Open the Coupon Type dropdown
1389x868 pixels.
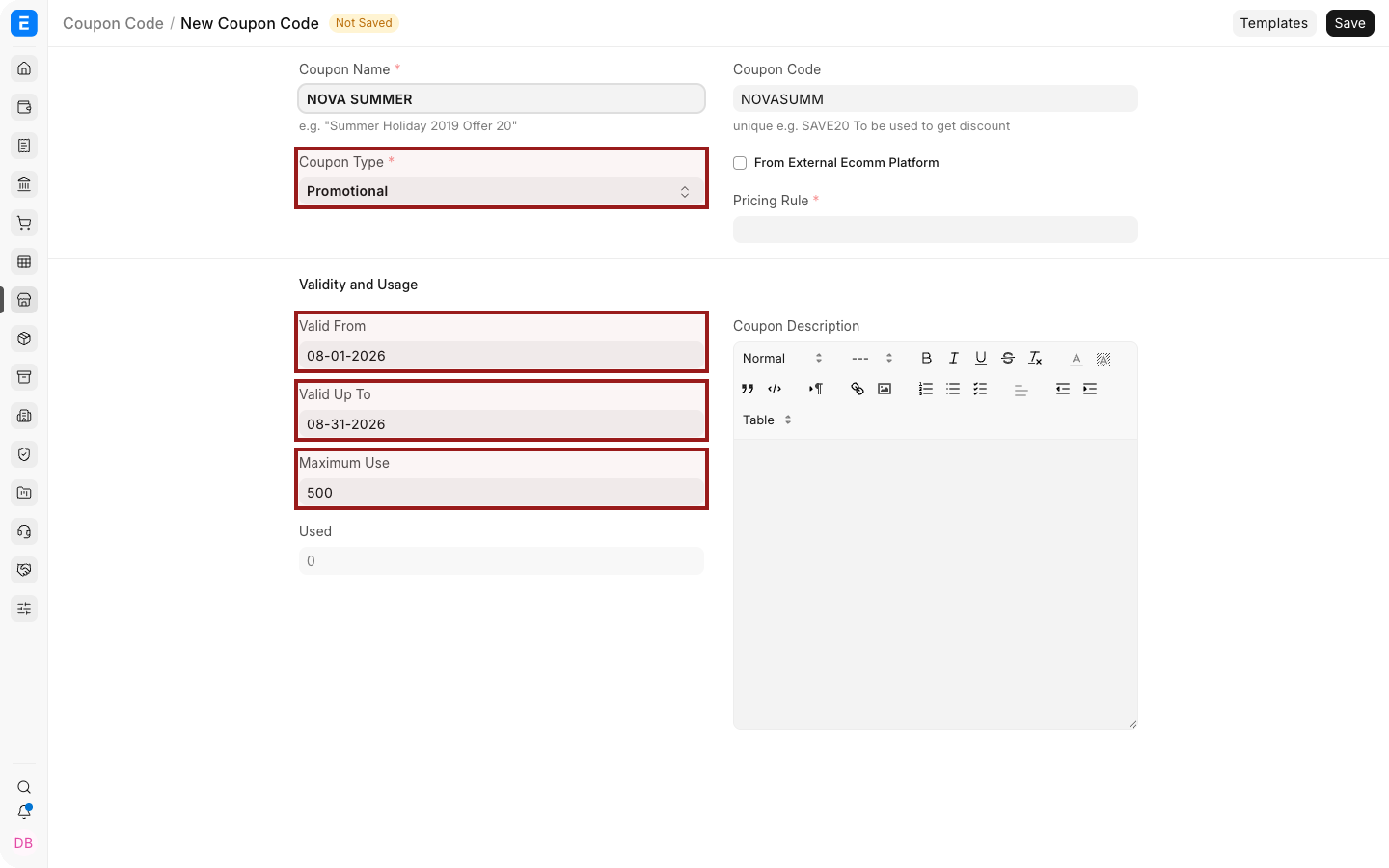coord(502,191)
